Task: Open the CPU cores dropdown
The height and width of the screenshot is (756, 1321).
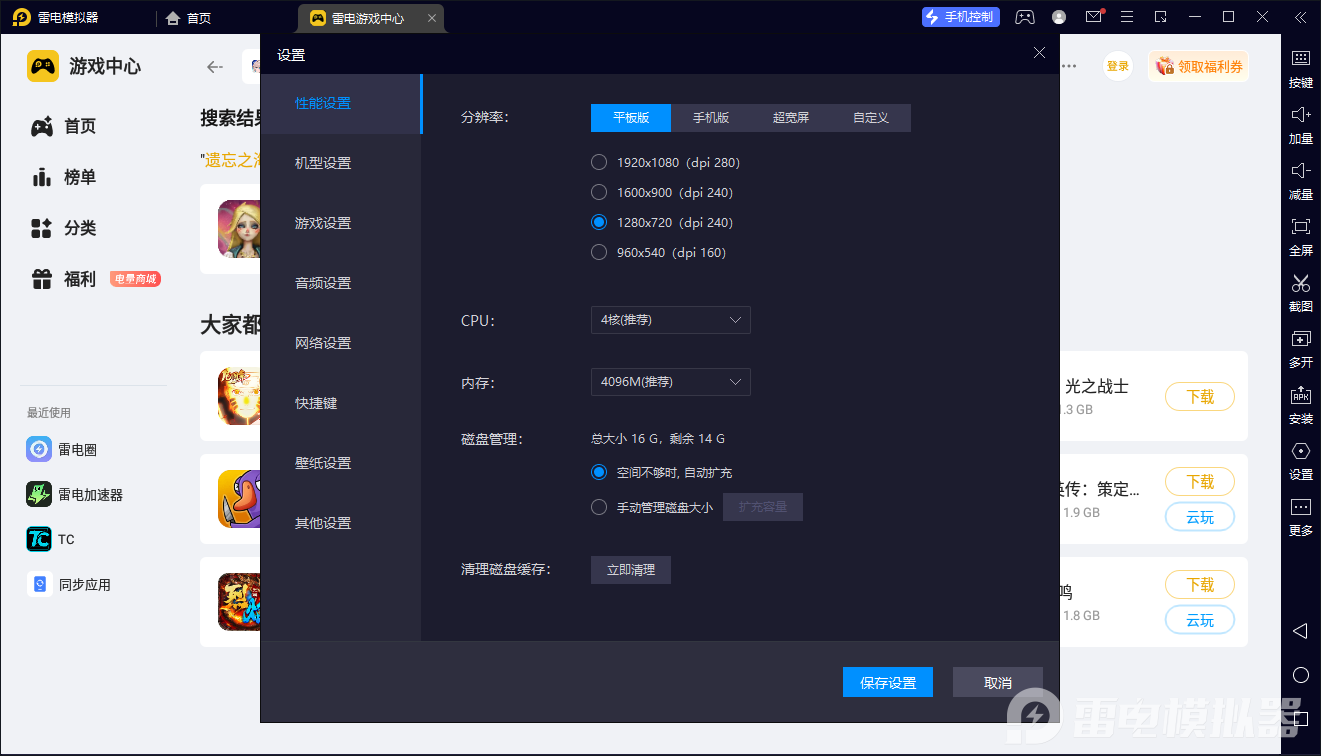Action: (x=670, y=320)
